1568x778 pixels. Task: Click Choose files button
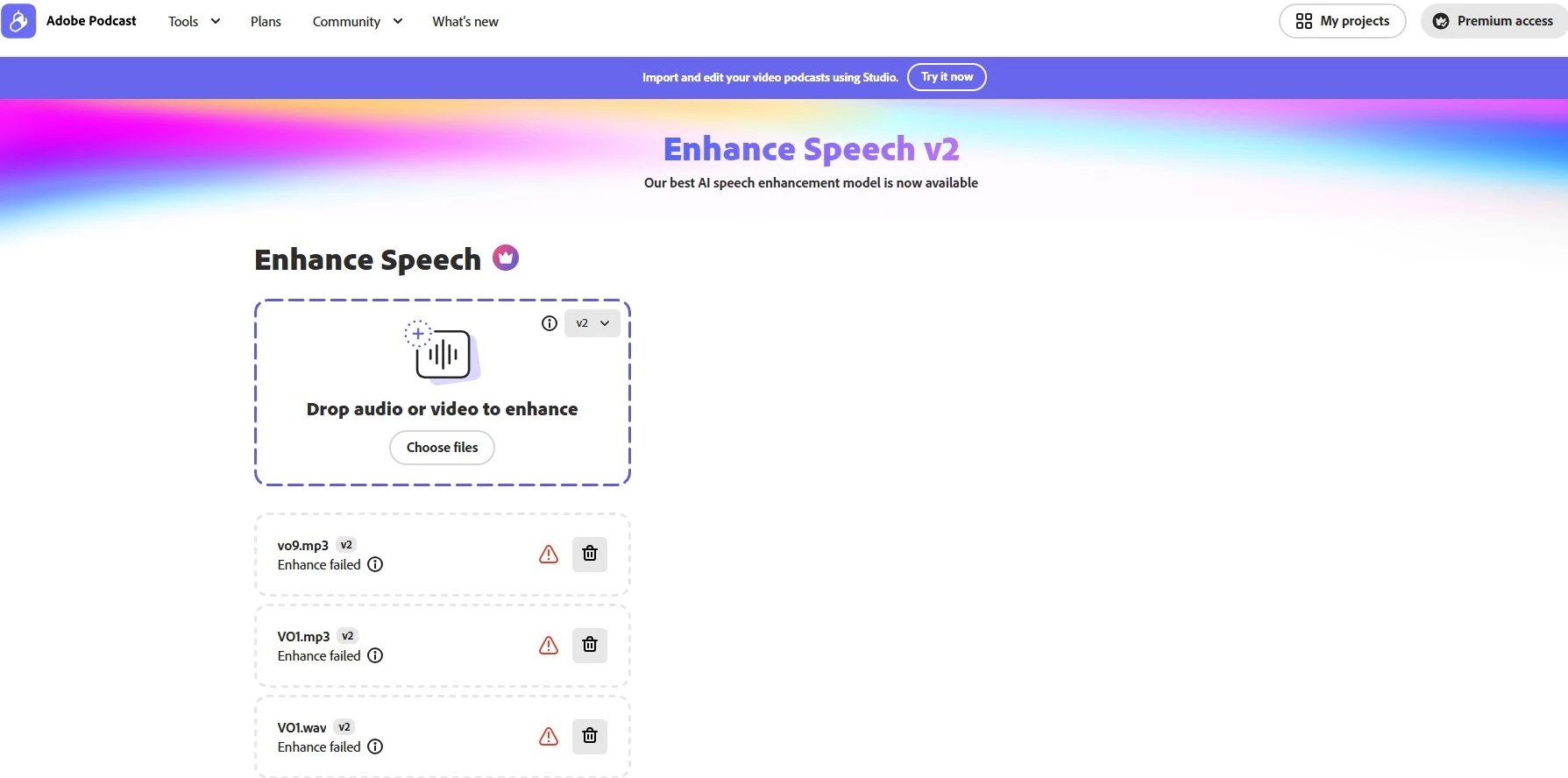tap(442, 448)
